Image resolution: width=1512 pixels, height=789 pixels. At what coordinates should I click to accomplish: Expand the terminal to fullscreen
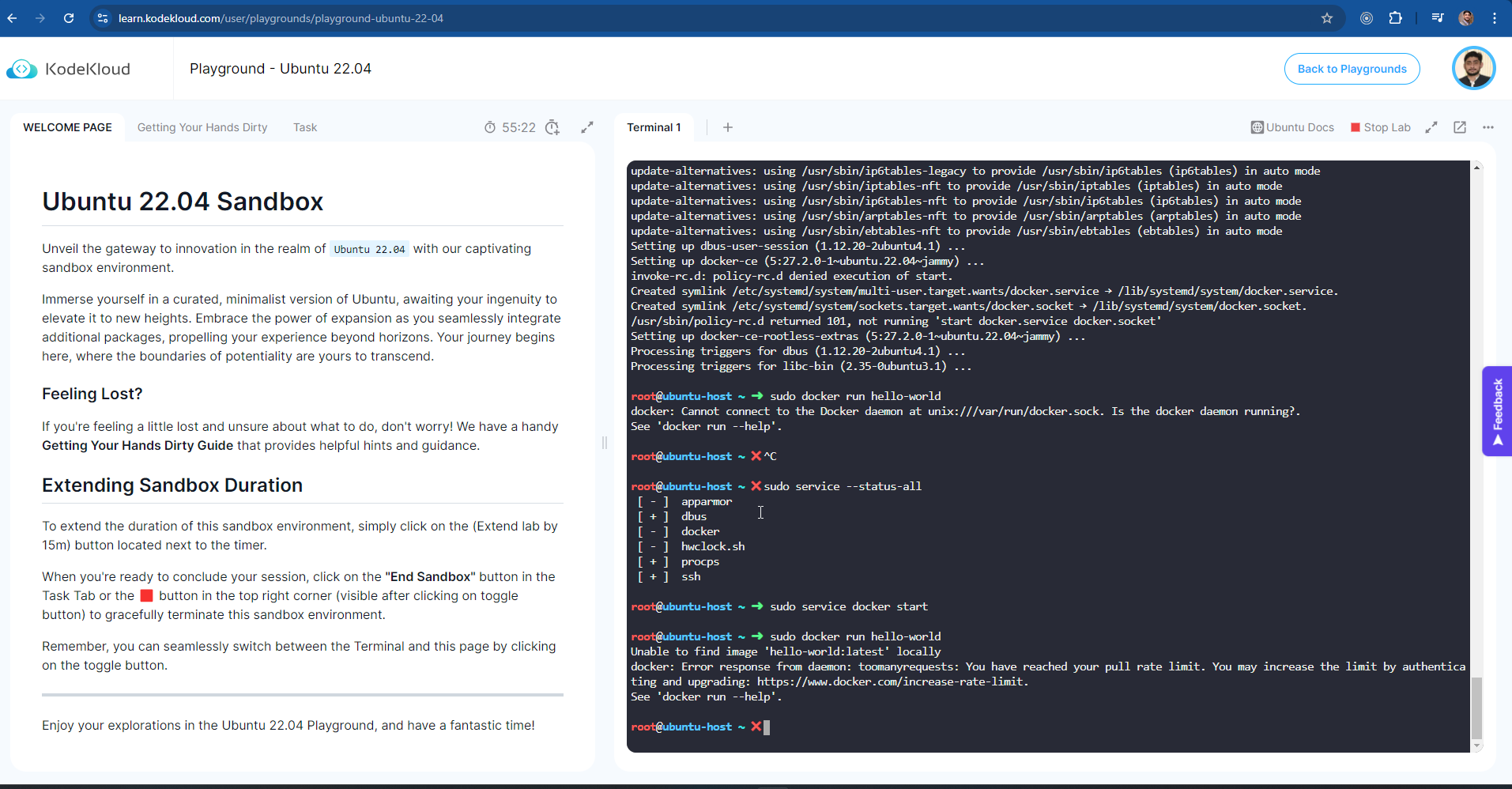click(1431, 127)
